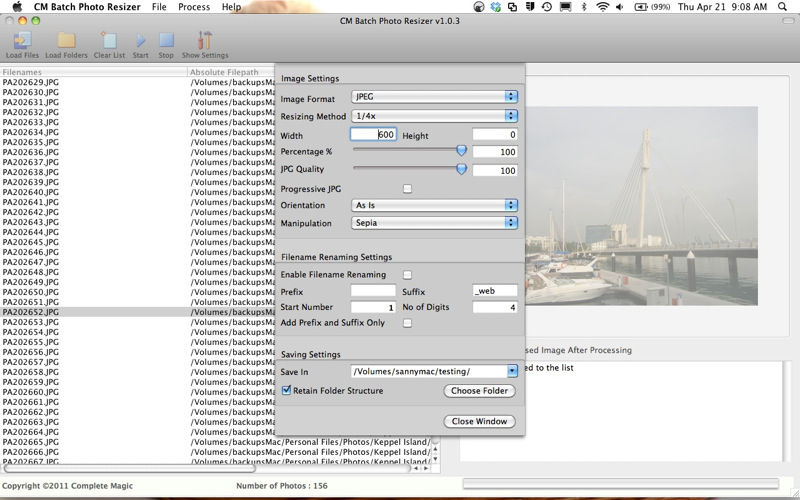Click the Clear List toolbar icon

[x=109, y=41]
